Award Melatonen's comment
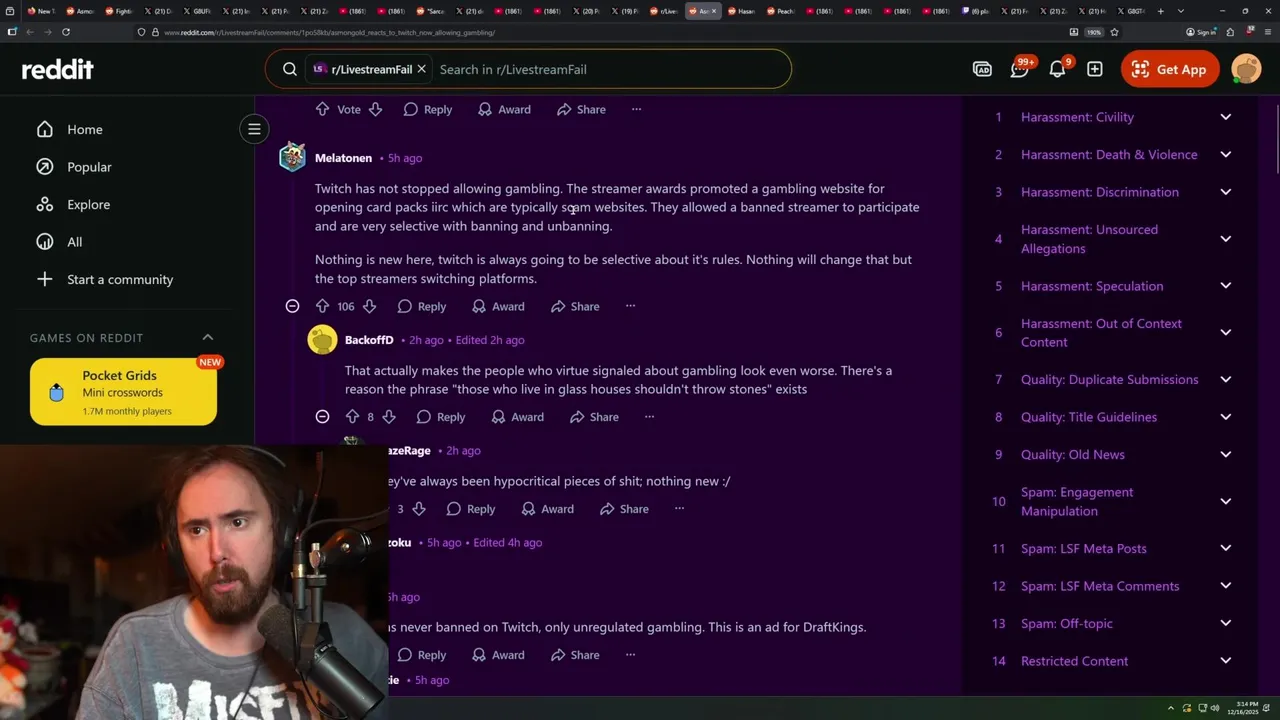Viewport: 1280px width, 720px height. pos(497,306)
